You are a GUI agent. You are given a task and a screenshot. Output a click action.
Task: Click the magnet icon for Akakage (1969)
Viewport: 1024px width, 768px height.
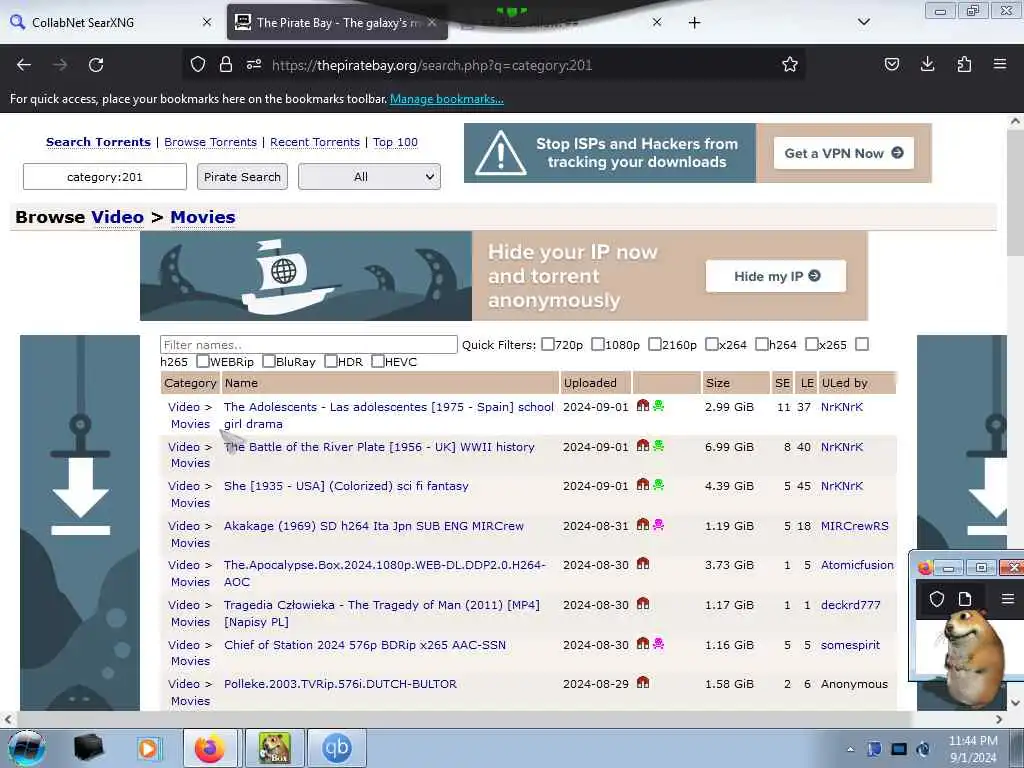(643, 525)
